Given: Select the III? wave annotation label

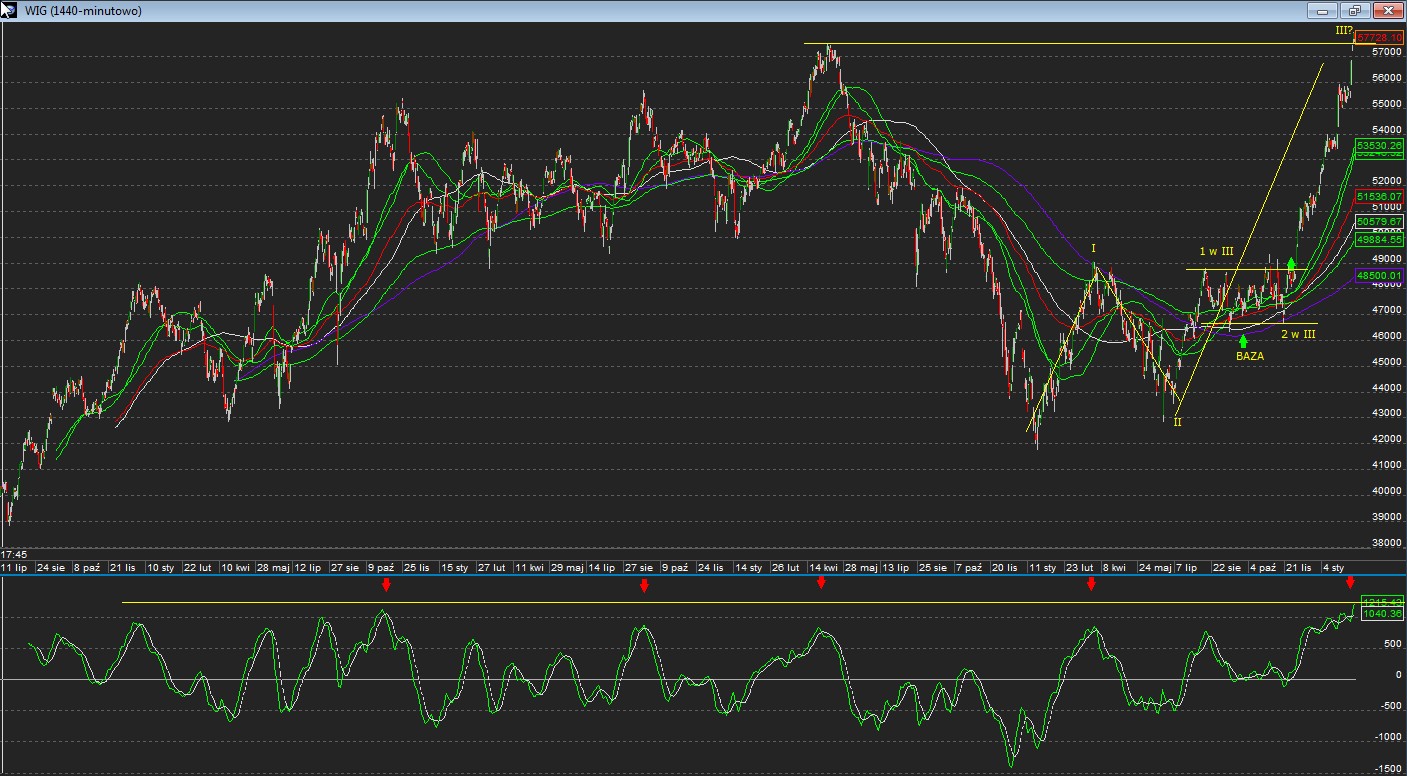Looking at the screenshot, I should click(1343, 30).
